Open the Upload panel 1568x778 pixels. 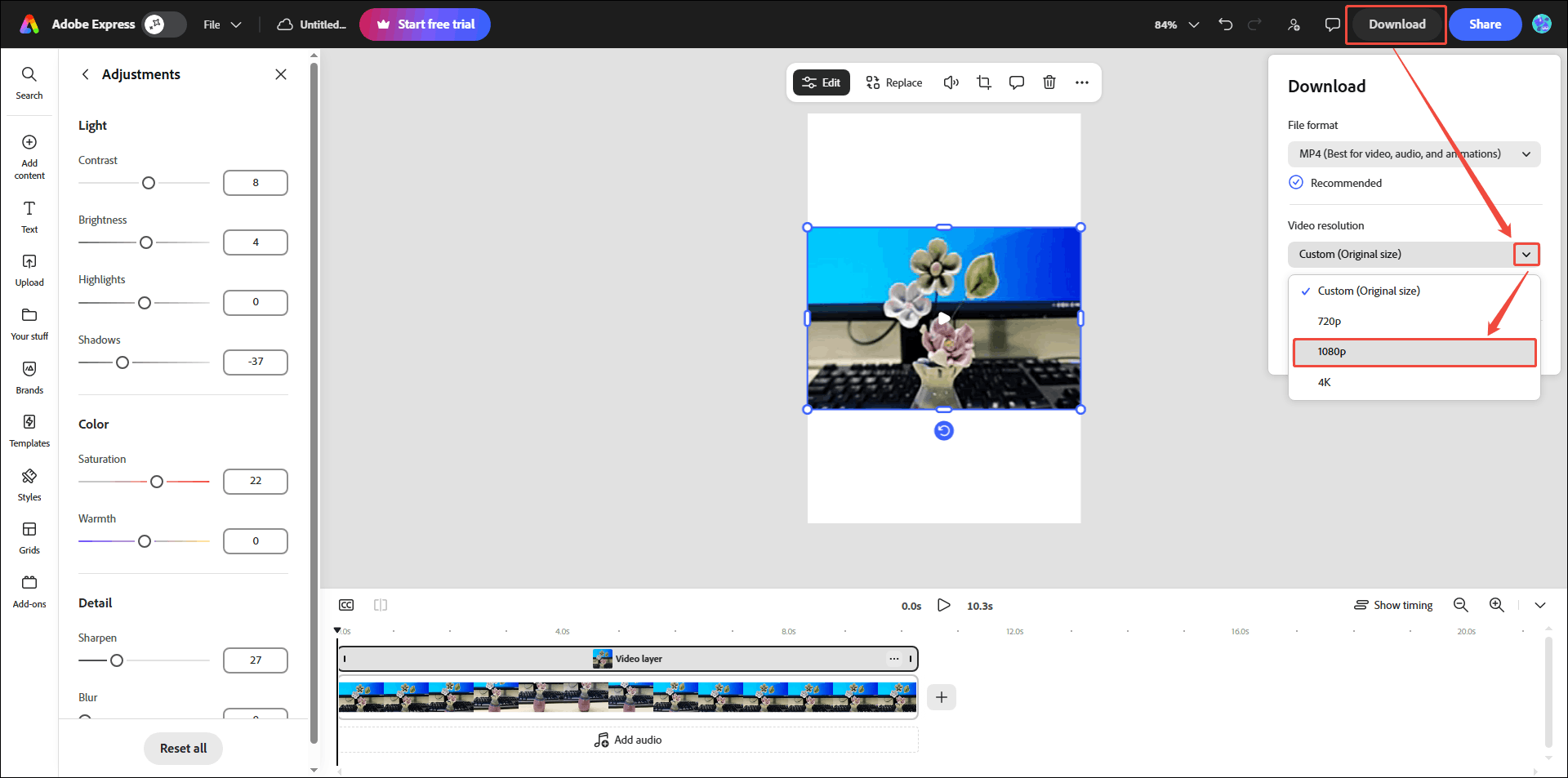[29, 270]
